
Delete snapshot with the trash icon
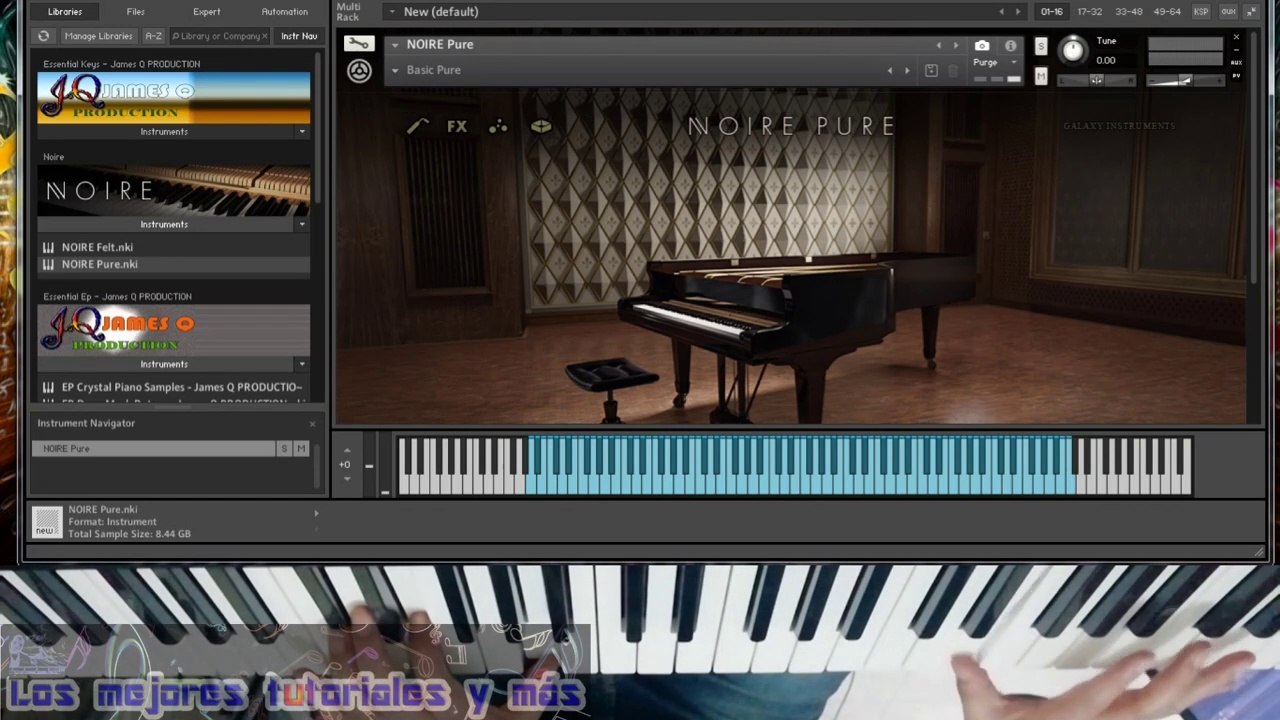coord(953,70)
